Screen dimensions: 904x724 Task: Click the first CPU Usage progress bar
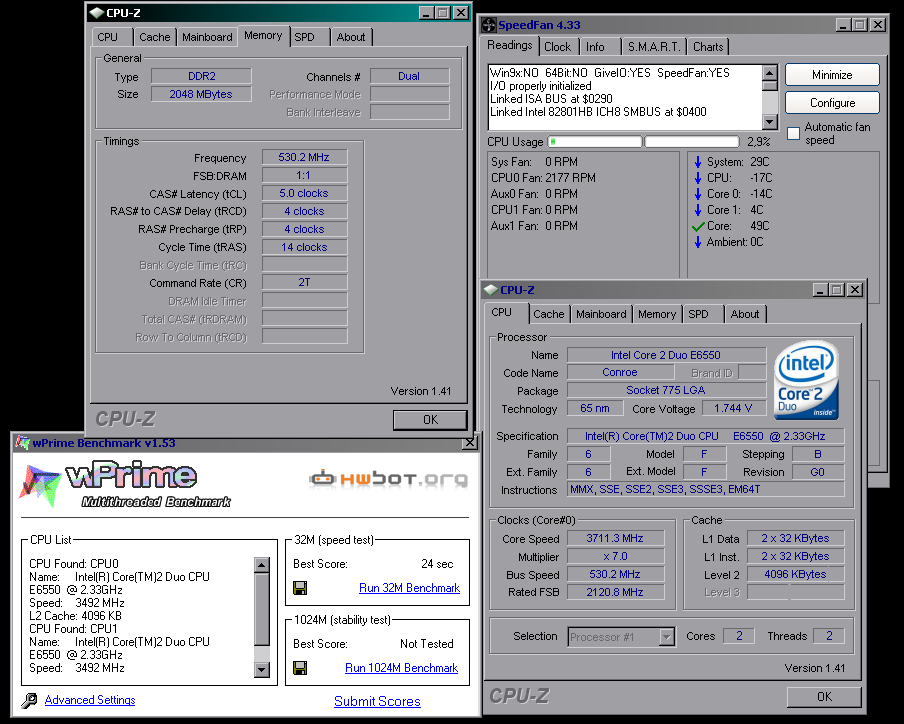[594, 141]
